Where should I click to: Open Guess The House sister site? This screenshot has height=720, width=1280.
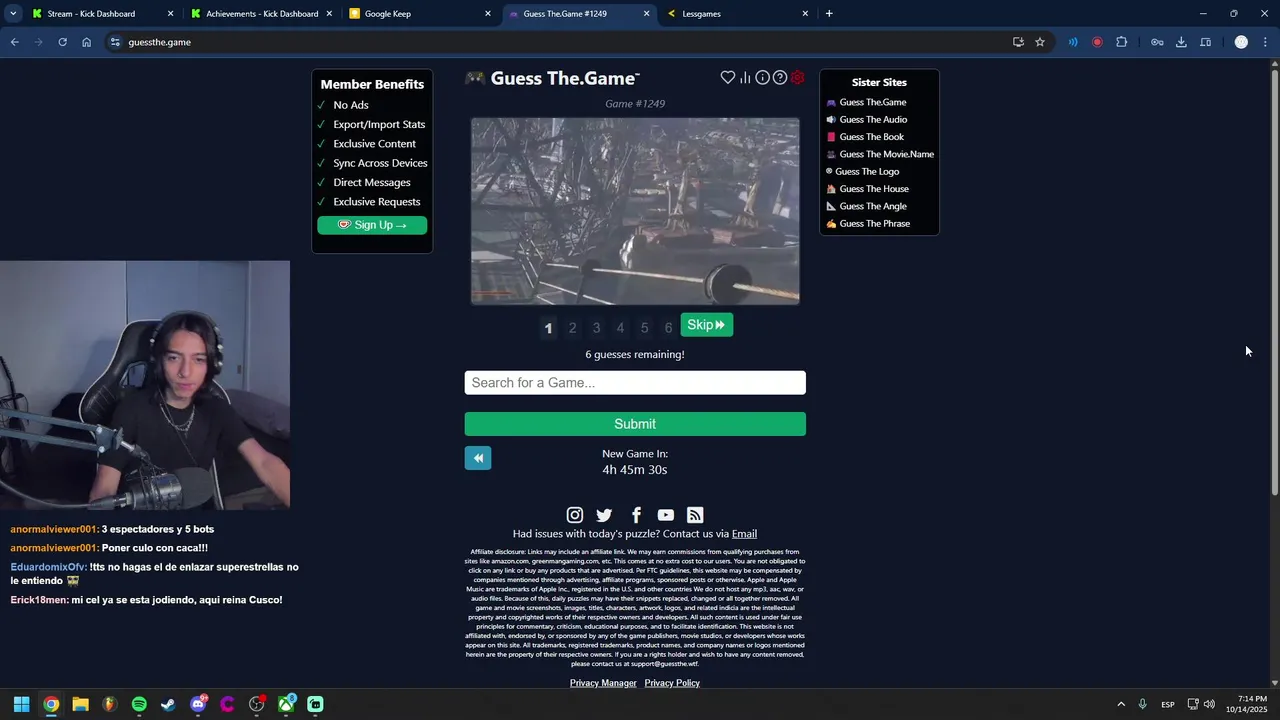point(874,189)
